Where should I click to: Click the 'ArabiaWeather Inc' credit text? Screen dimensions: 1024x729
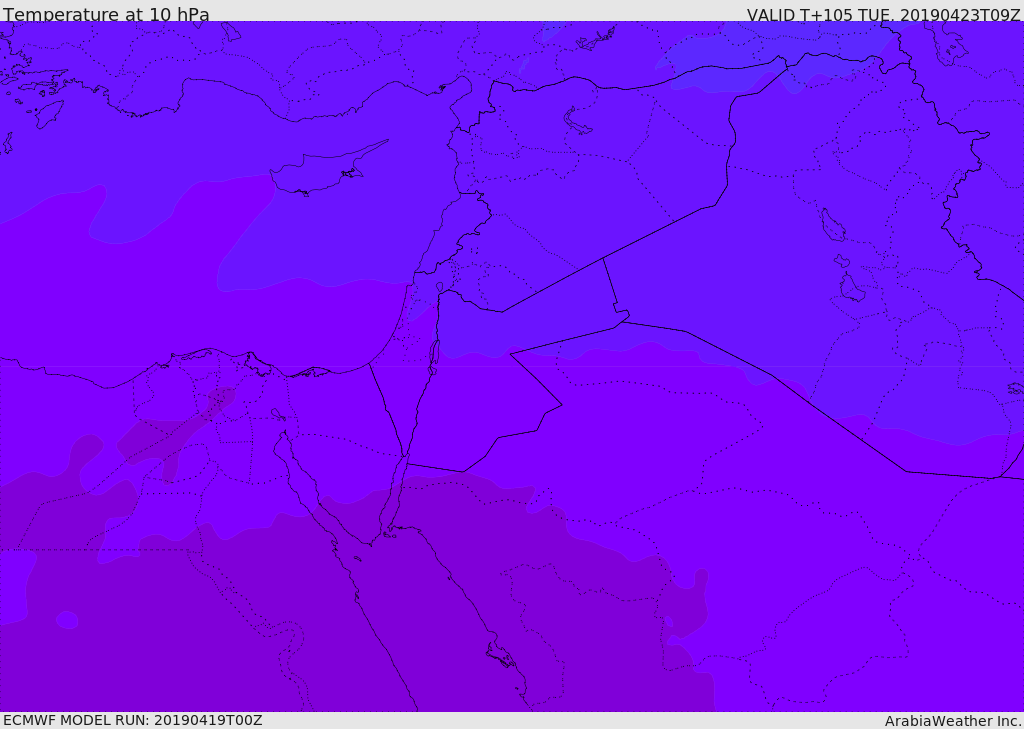(x=953, y=721)
